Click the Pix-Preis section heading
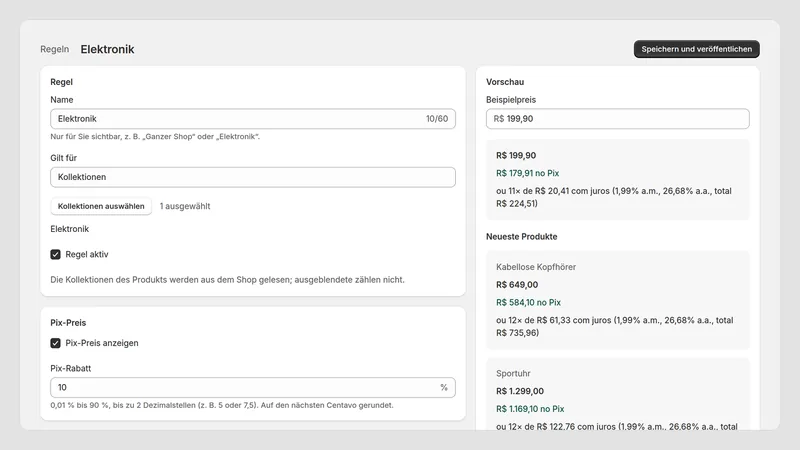Screen dimensions: 800x450 click(68, 322)
